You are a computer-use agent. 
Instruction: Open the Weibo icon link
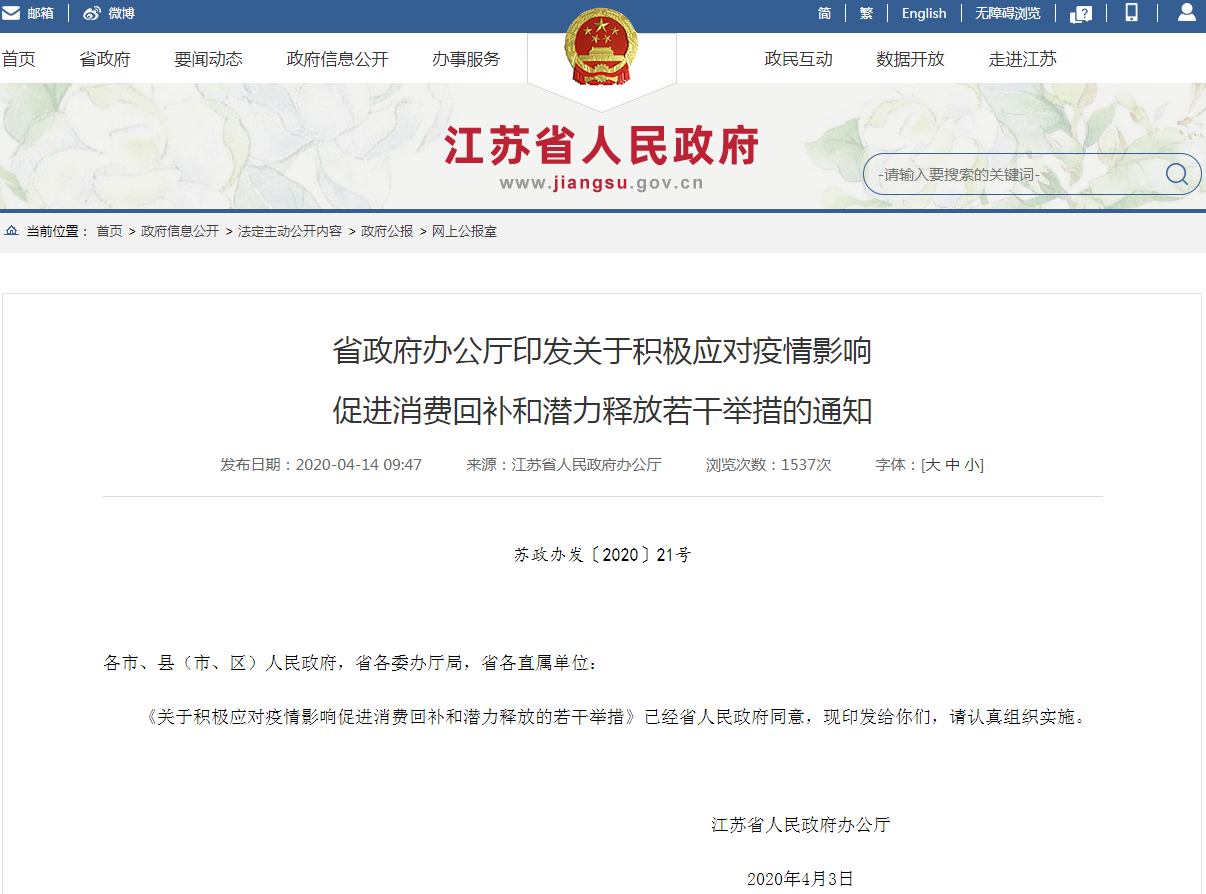point(92,13)
